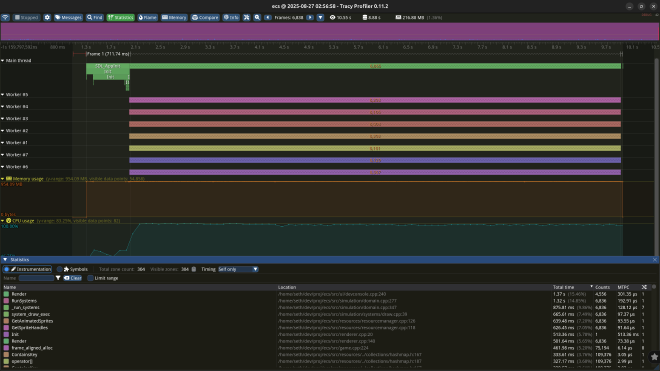Screen dimensions: 660x371
Task: Click the frame overview purple bar
Action: [330, 32]
